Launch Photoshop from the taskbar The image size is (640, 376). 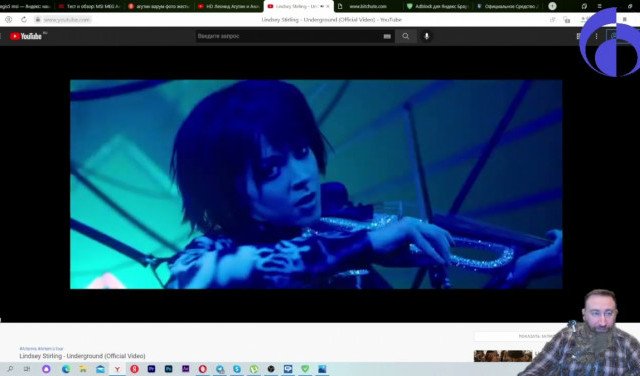pos(169,369)
